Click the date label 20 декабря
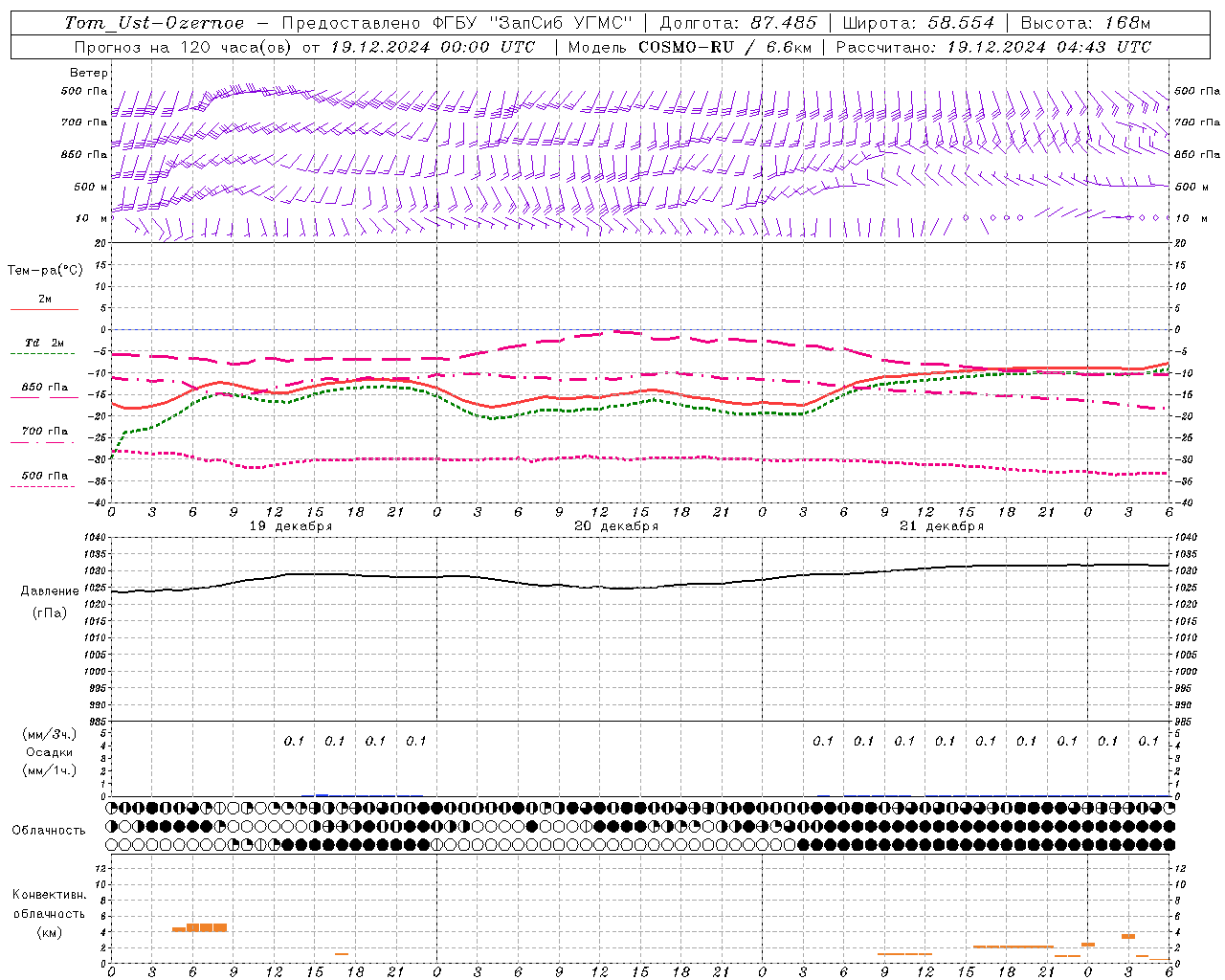Screen dimensions: 1225x980 [x=616, y=526]
